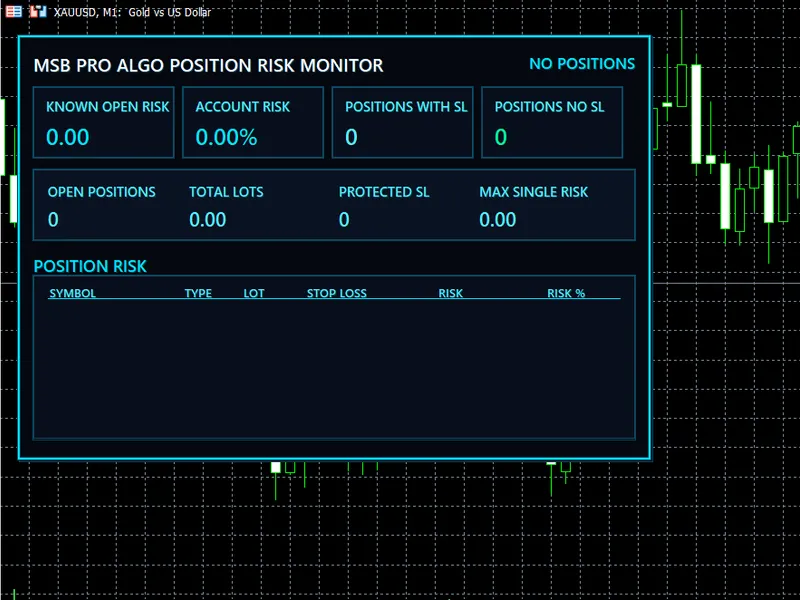Select the MSB PRO ALGO POSITION RISK MONITOR title
This screenshot has width=800, height=600.
[208, 66]
